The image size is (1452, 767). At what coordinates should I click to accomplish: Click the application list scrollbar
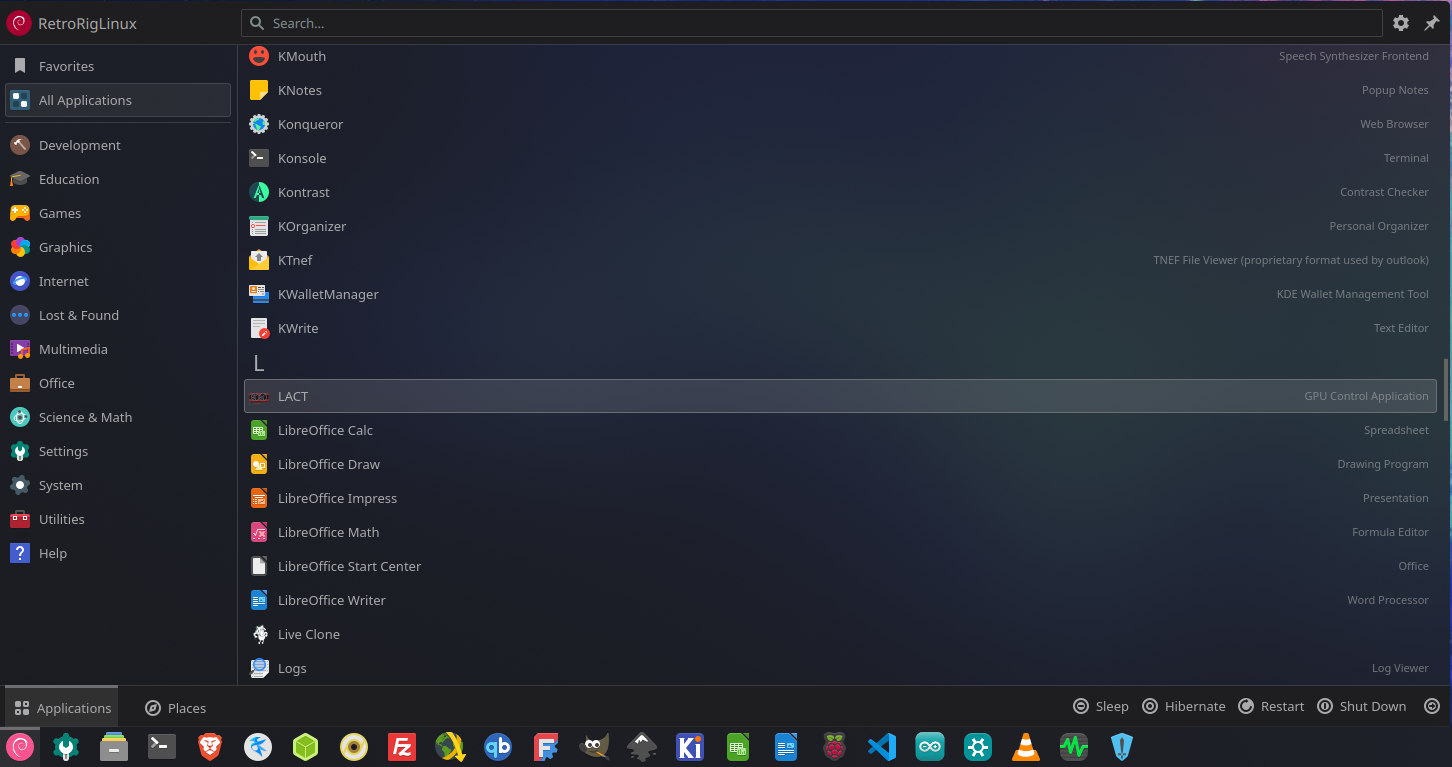(1445, 390)
